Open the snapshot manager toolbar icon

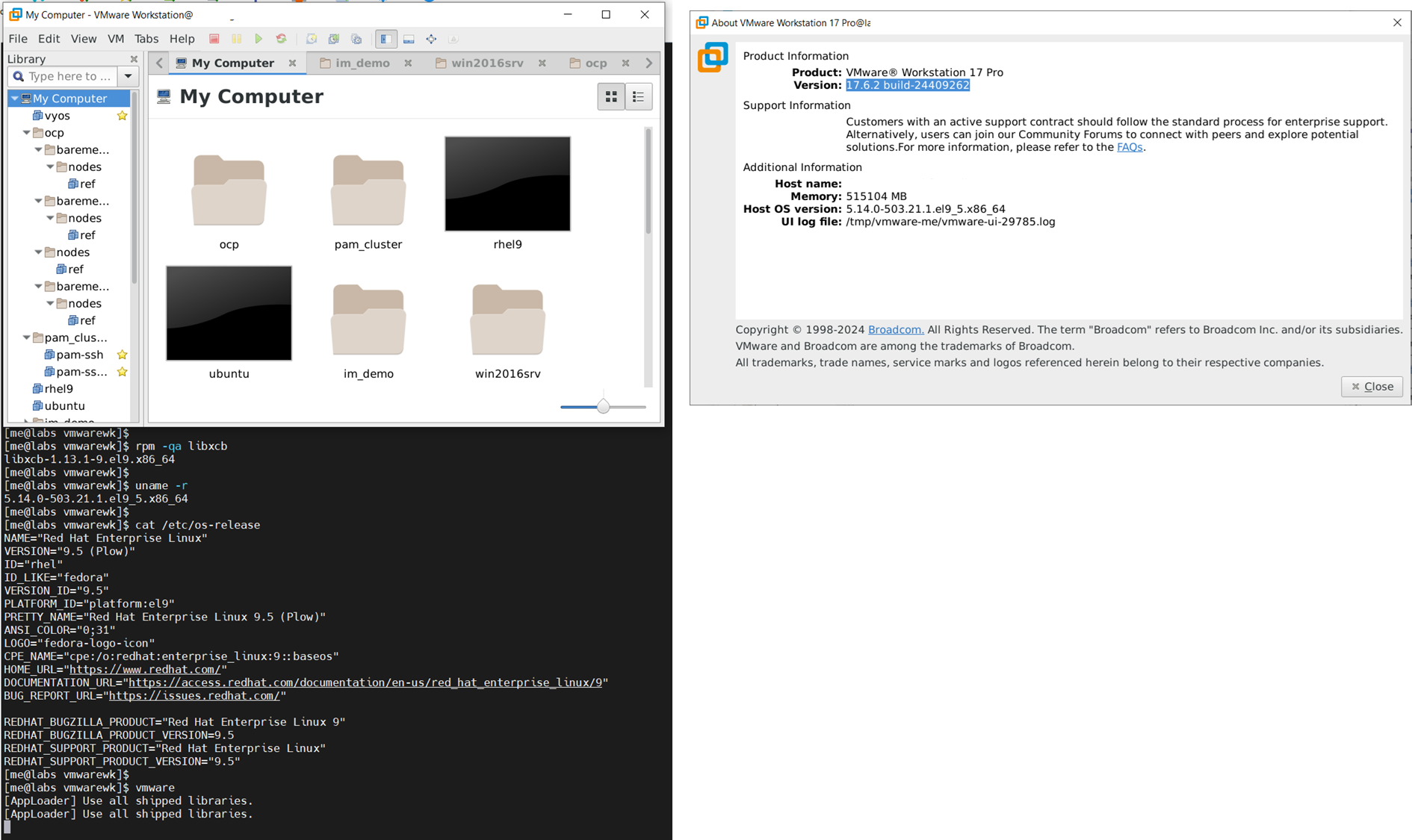click(x=356, y=39)
